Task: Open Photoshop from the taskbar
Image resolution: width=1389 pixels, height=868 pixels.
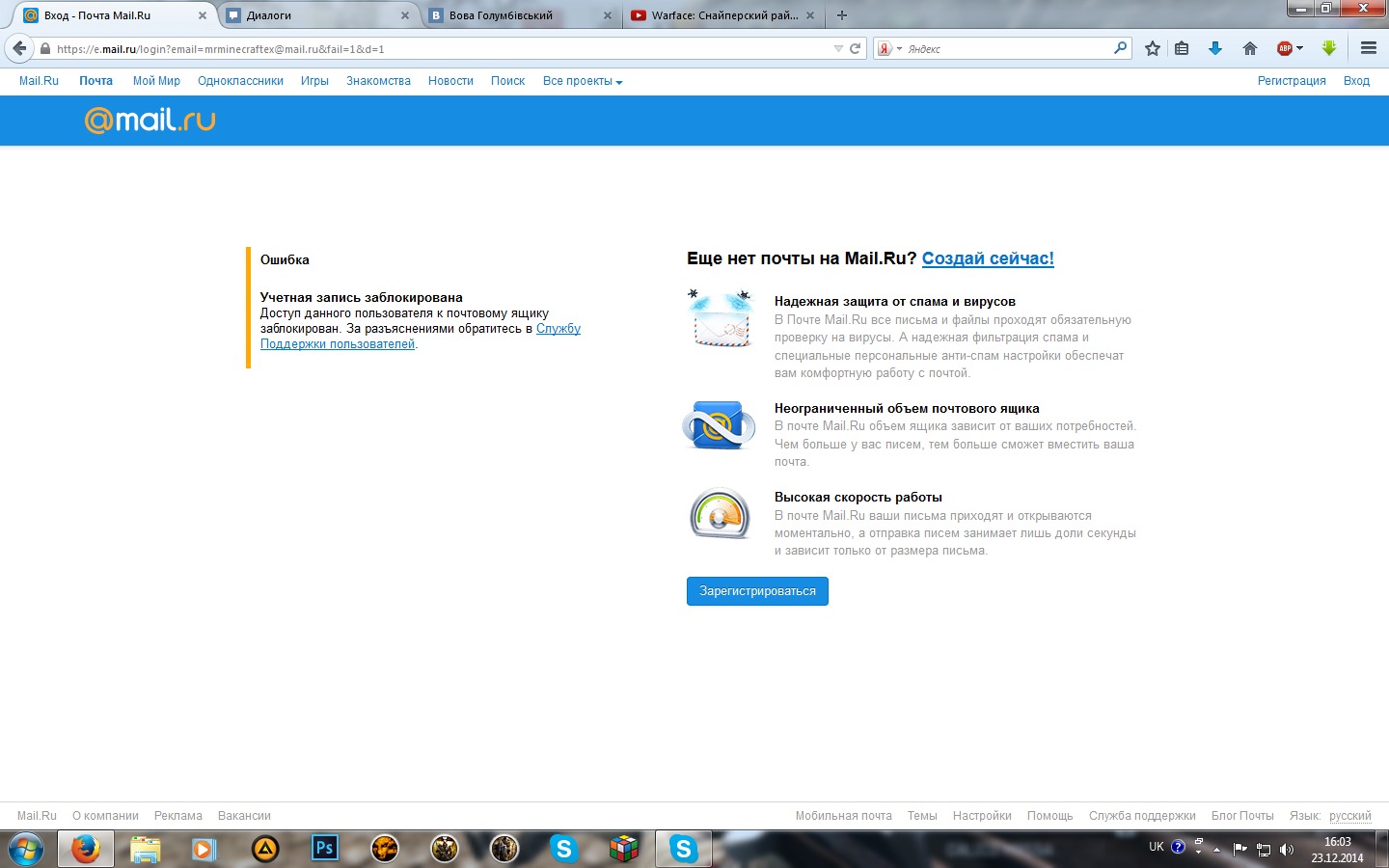Action: [325, 849]
